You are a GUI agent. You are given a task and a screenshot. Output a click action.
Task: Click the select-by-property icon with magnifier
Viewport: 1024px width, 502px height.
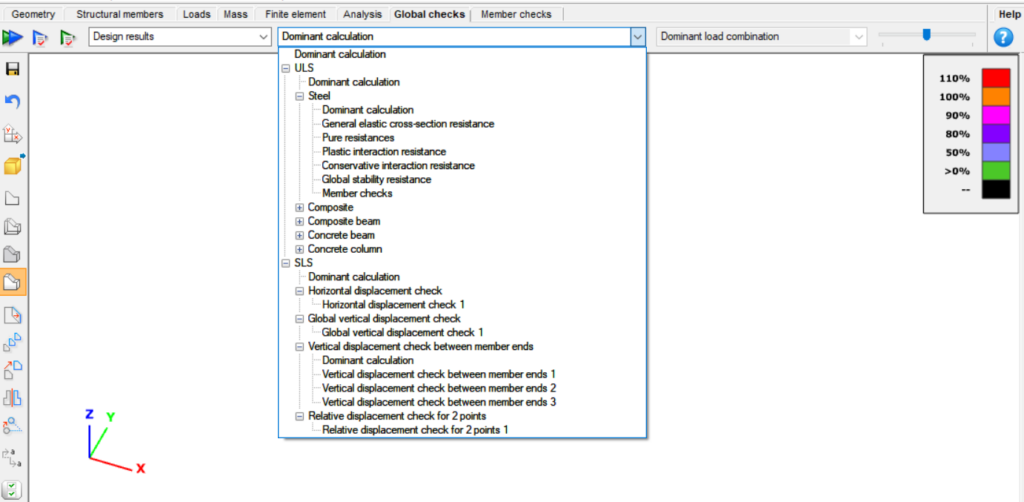coord(13,426)
